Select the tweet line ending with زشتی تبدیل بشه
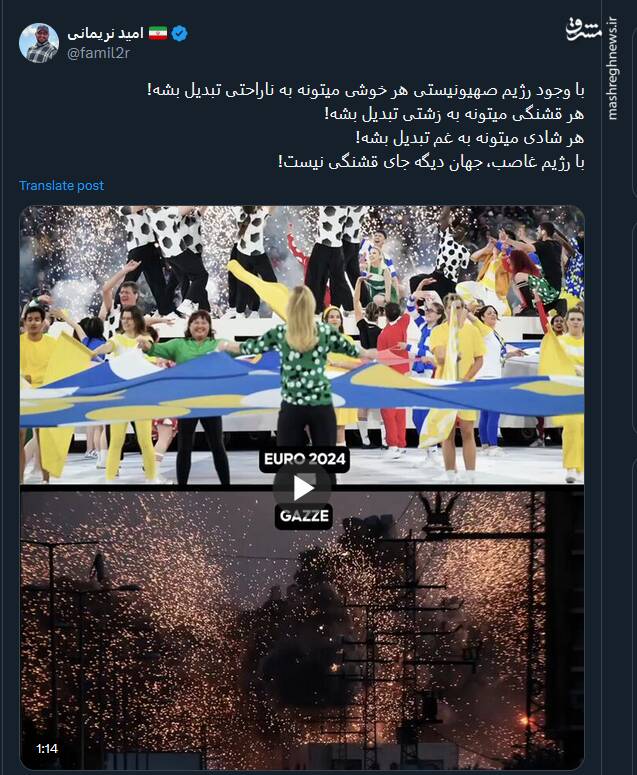637x775 pixels. click(454, 114)
